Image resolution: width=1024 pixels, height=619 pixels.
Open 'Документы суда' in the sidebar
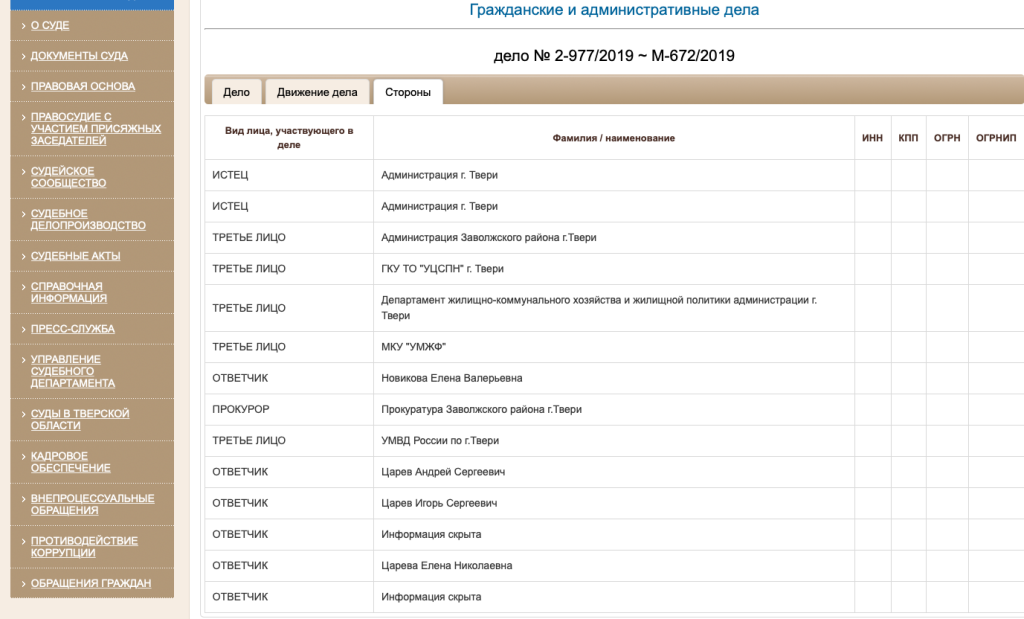click(79, 56)
